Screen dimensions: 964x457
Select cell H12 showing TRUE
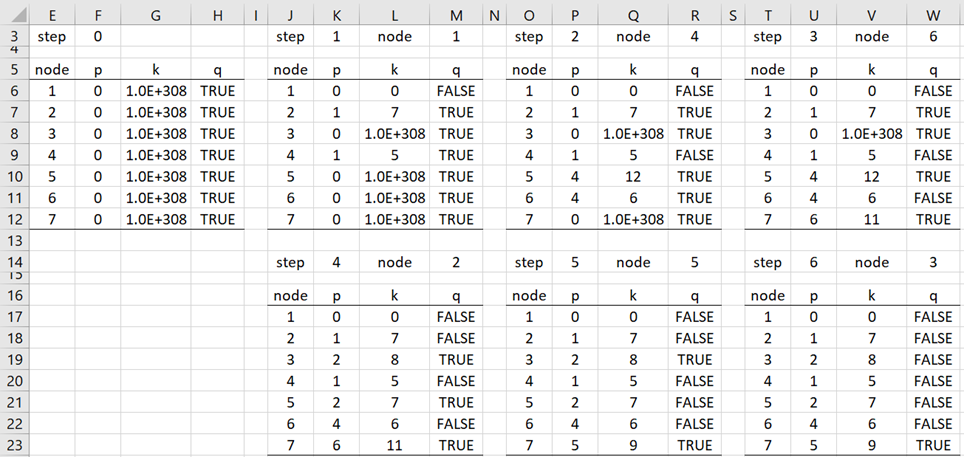pyautogui.click(x=217, y=220)
